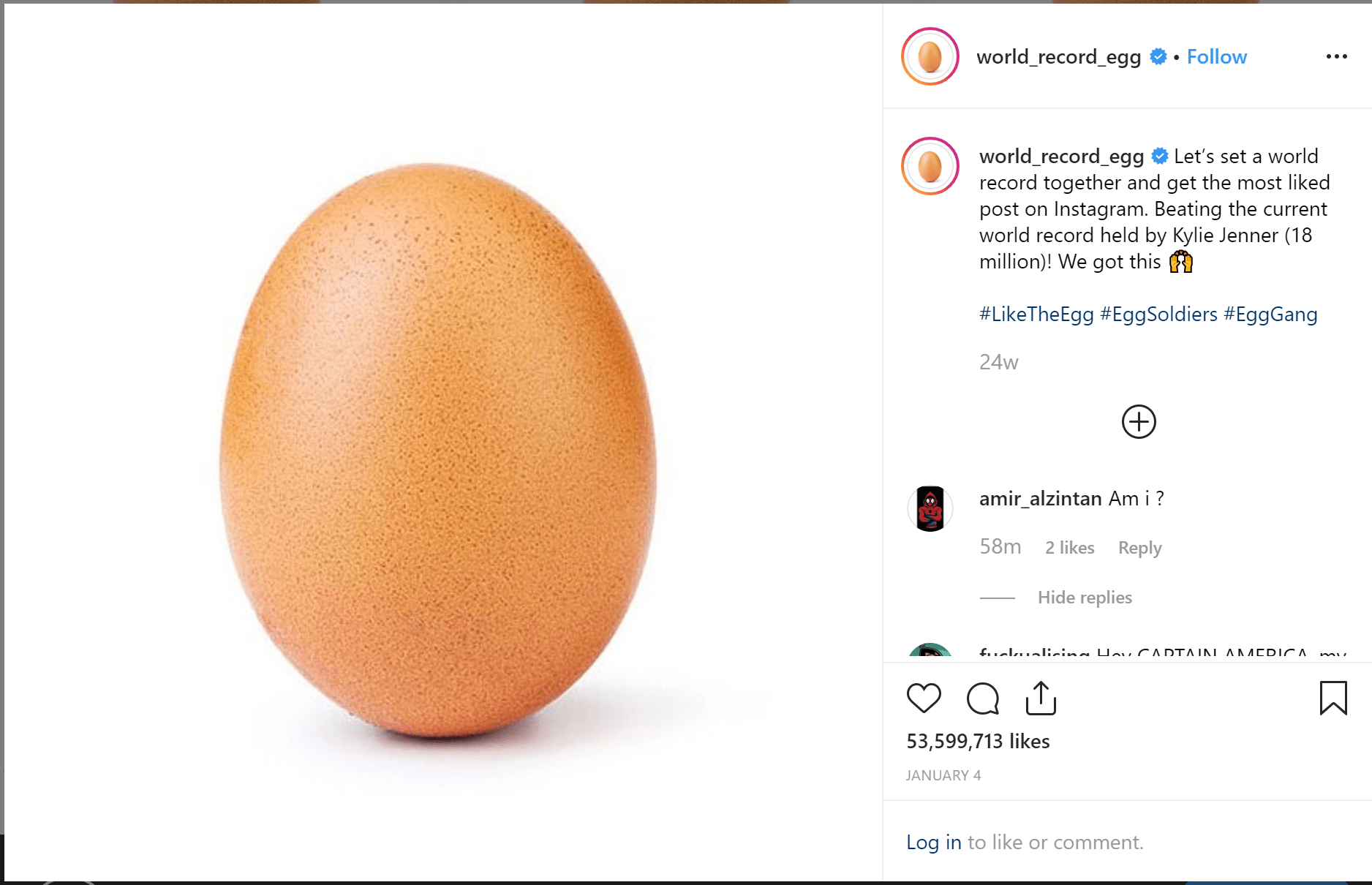The width and height of the screenshot is (1372, 885).
Task: Open the #EggSoldiers hashtag
Action: coord(1158,315)
